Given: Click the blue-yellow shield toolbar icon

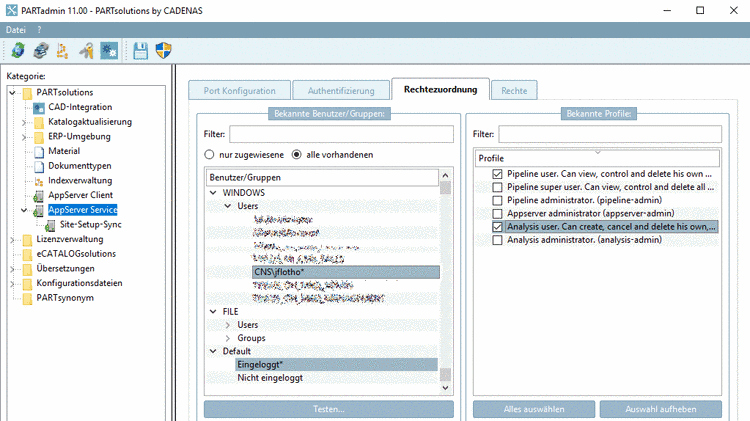Looking at the screenshot, I should (x=164, y=50).
